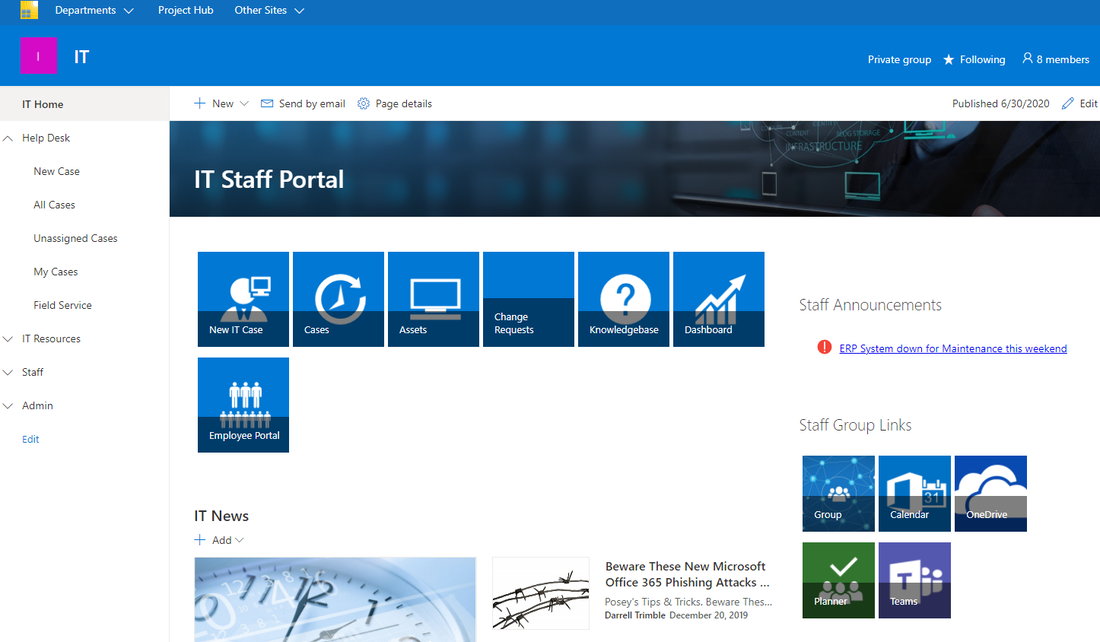Open the group Calendar tile
The width and height of the screenshot is (1100, 642).
(914, 492)
